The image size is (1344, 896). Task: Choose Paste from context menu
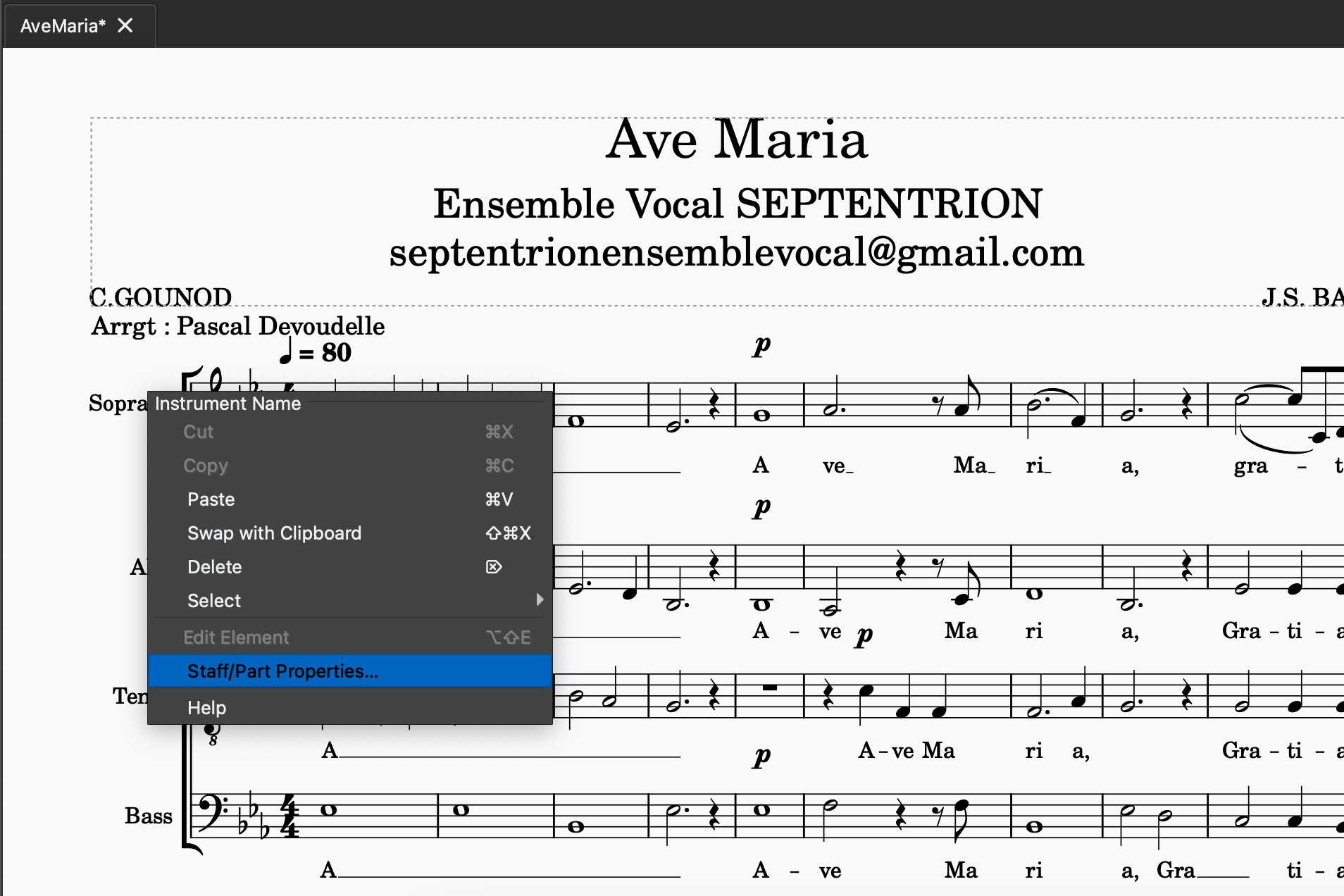tap(350, 499)
